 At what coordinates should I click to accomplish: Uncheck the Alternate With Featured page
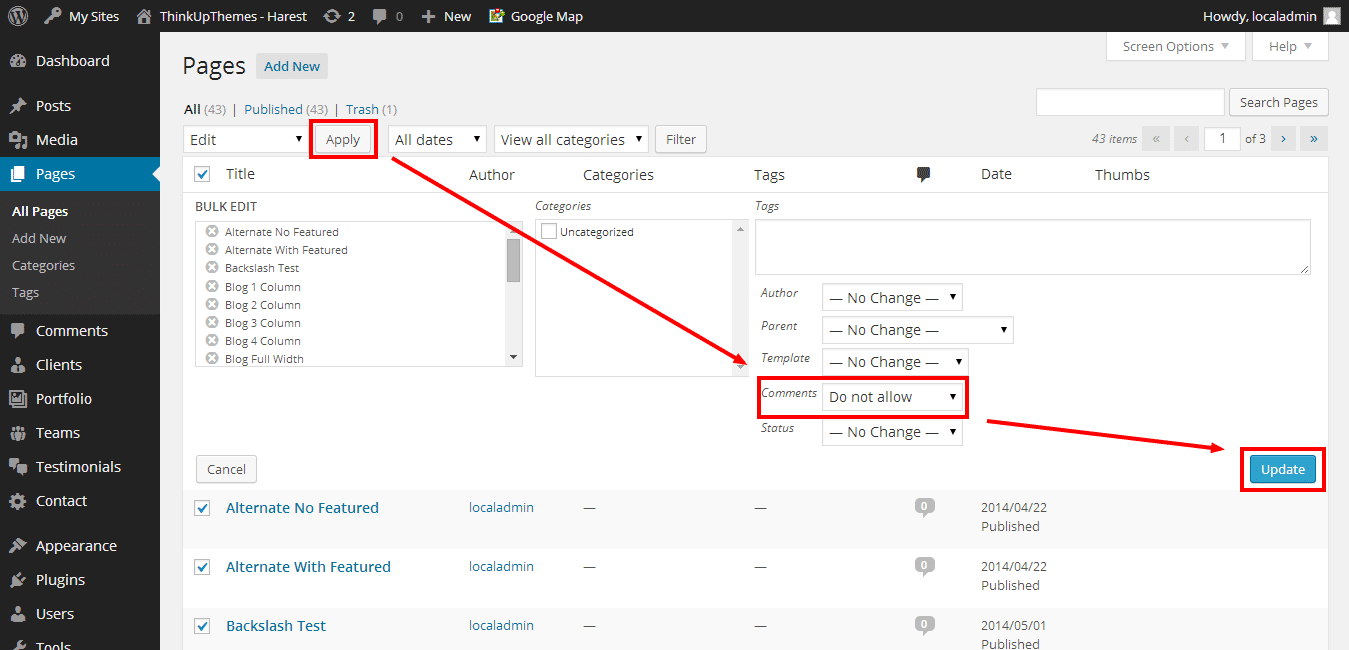point(202,567)
